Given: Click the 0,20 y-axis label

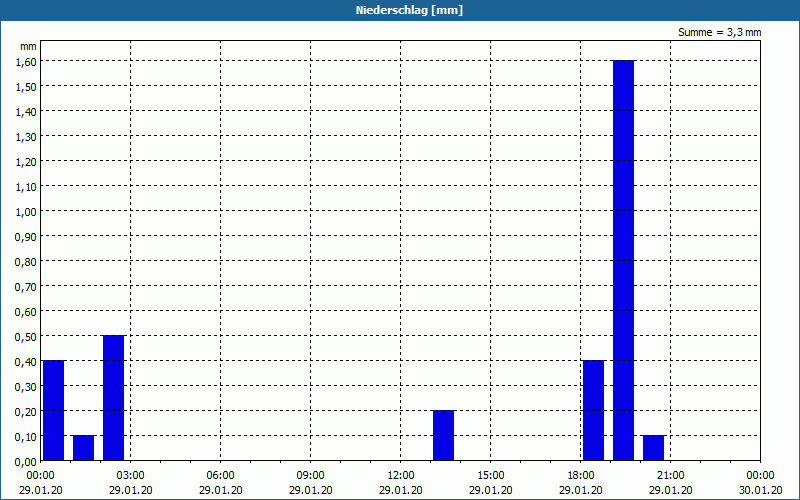Looking at the screenshot, I should [x=26, y=411].
